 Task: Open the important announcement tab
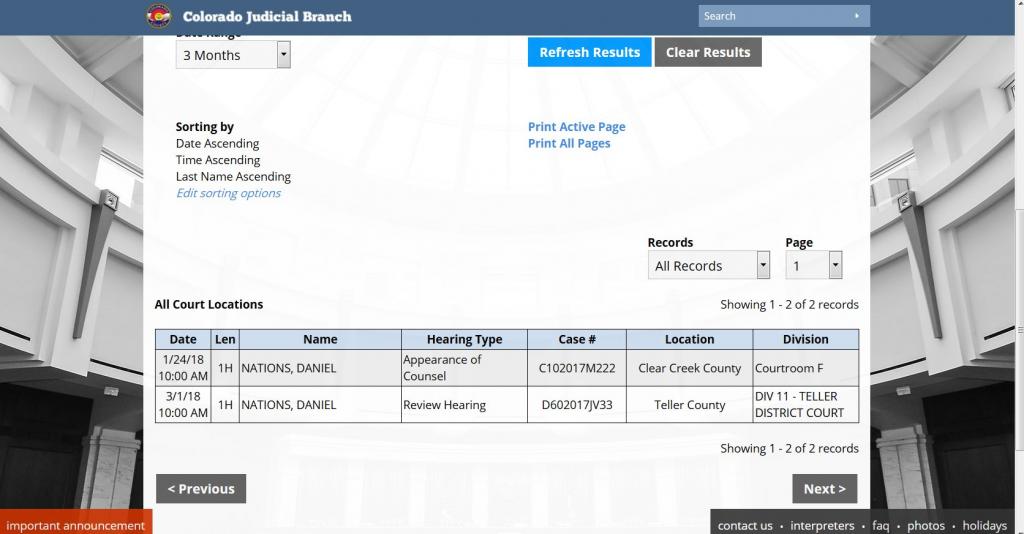coord(76,525)
